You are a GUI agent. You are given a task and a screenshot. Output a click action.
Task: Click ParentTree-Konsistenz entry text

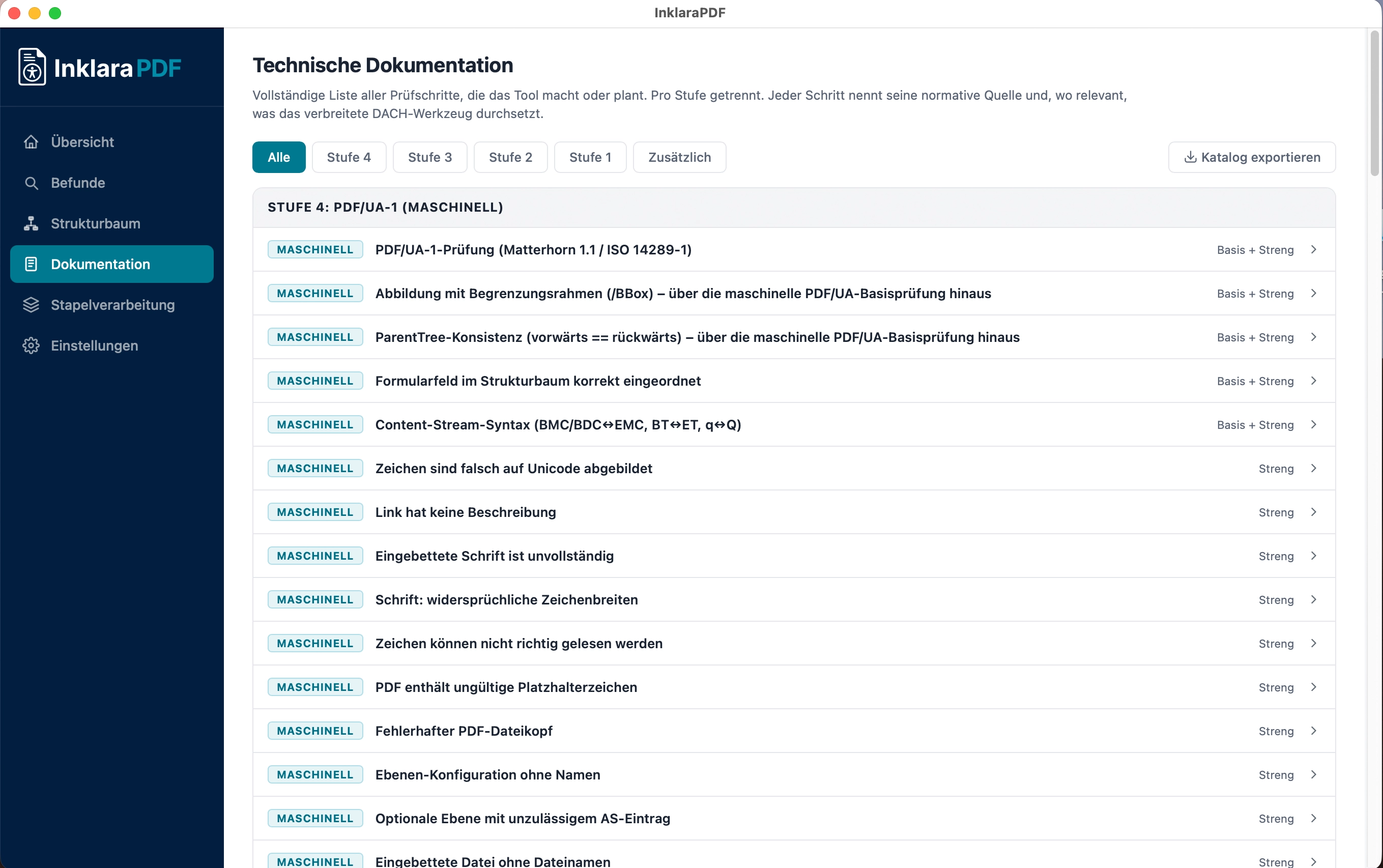point(698,337)
